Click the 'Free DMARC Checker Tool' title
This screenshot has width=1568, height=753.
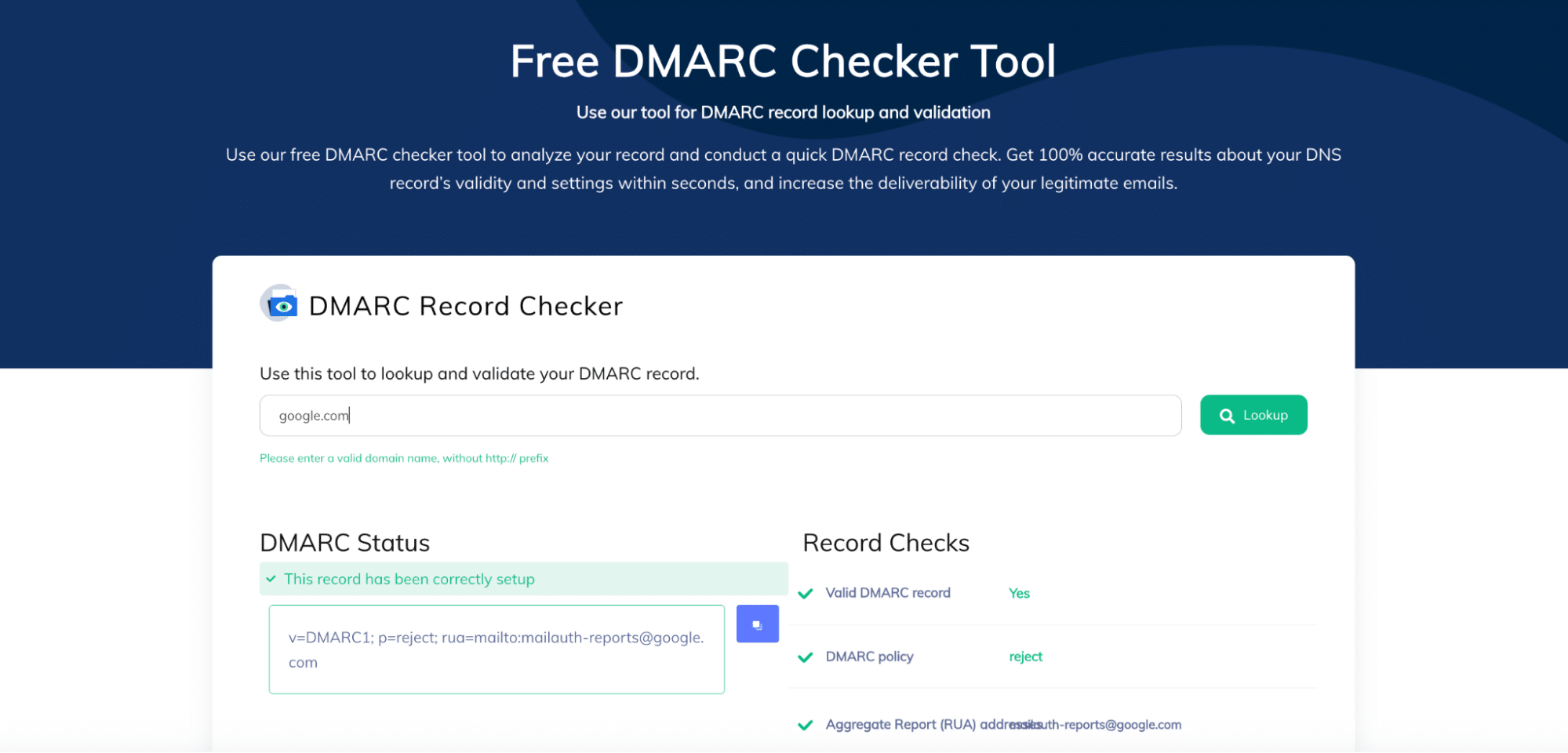(783, 61)
